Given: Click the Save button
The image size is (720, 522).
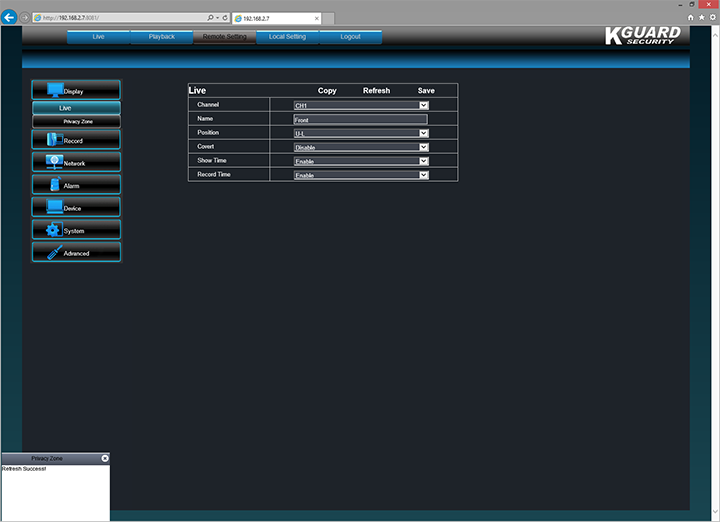Looking at the screenshot, I should [426, 91].
